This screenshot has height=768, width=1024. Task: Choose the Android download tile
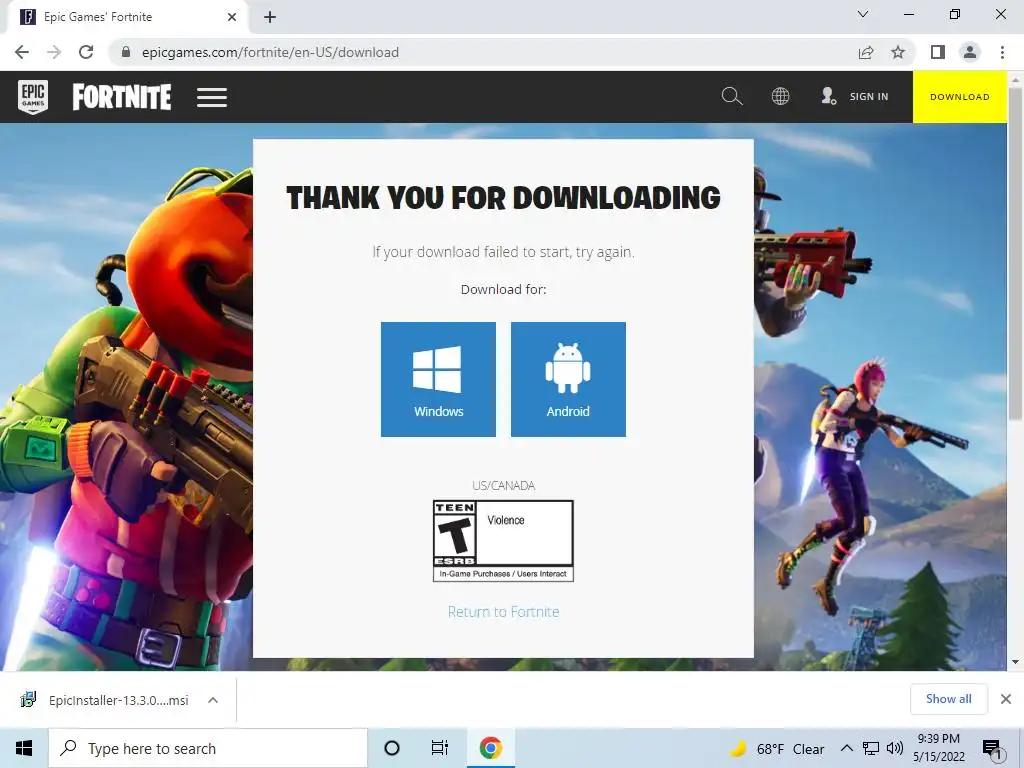coord(568,379)
